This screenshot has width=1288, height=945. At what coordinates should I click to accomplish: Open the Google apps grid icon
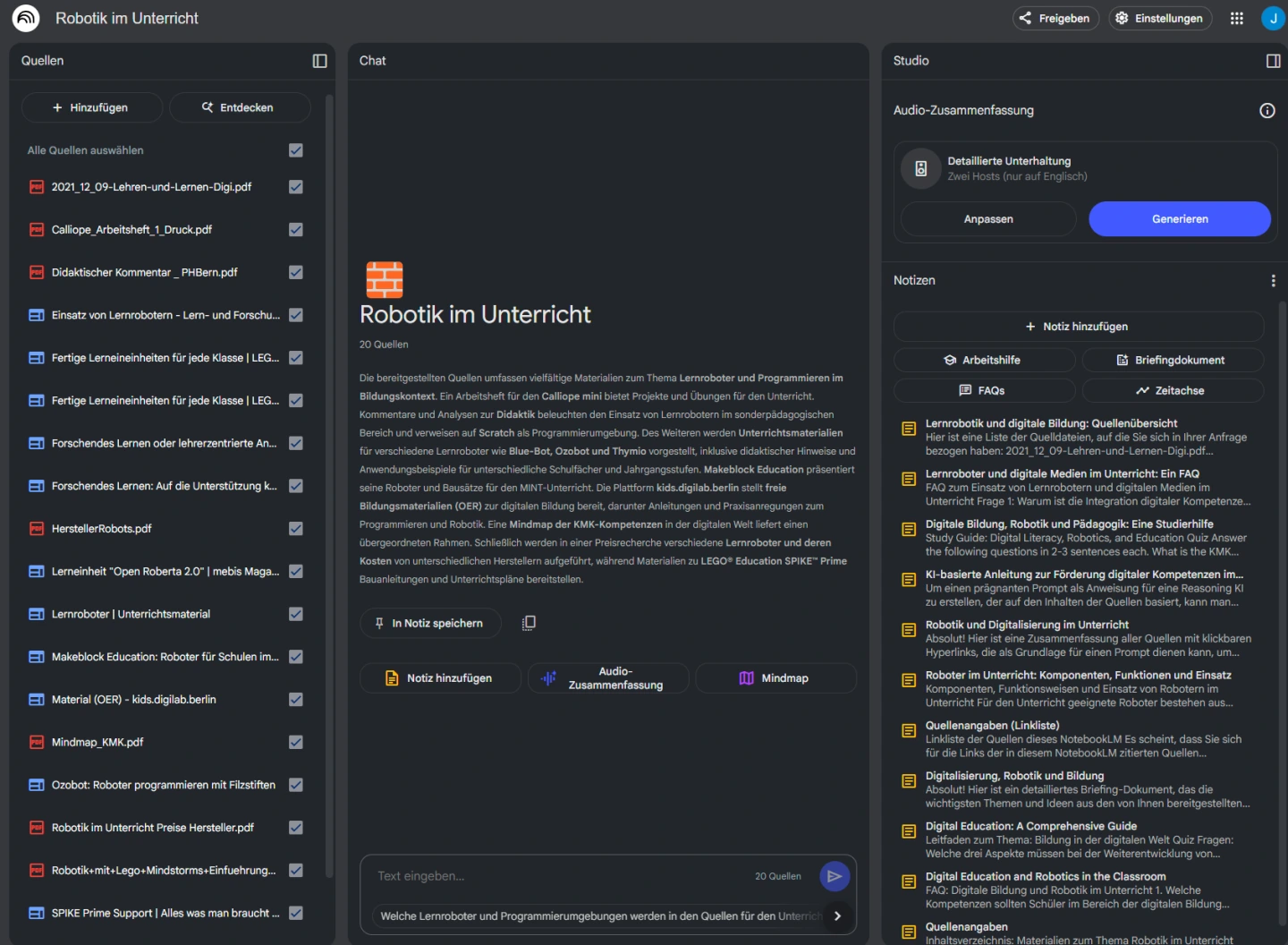point(1236,18)
